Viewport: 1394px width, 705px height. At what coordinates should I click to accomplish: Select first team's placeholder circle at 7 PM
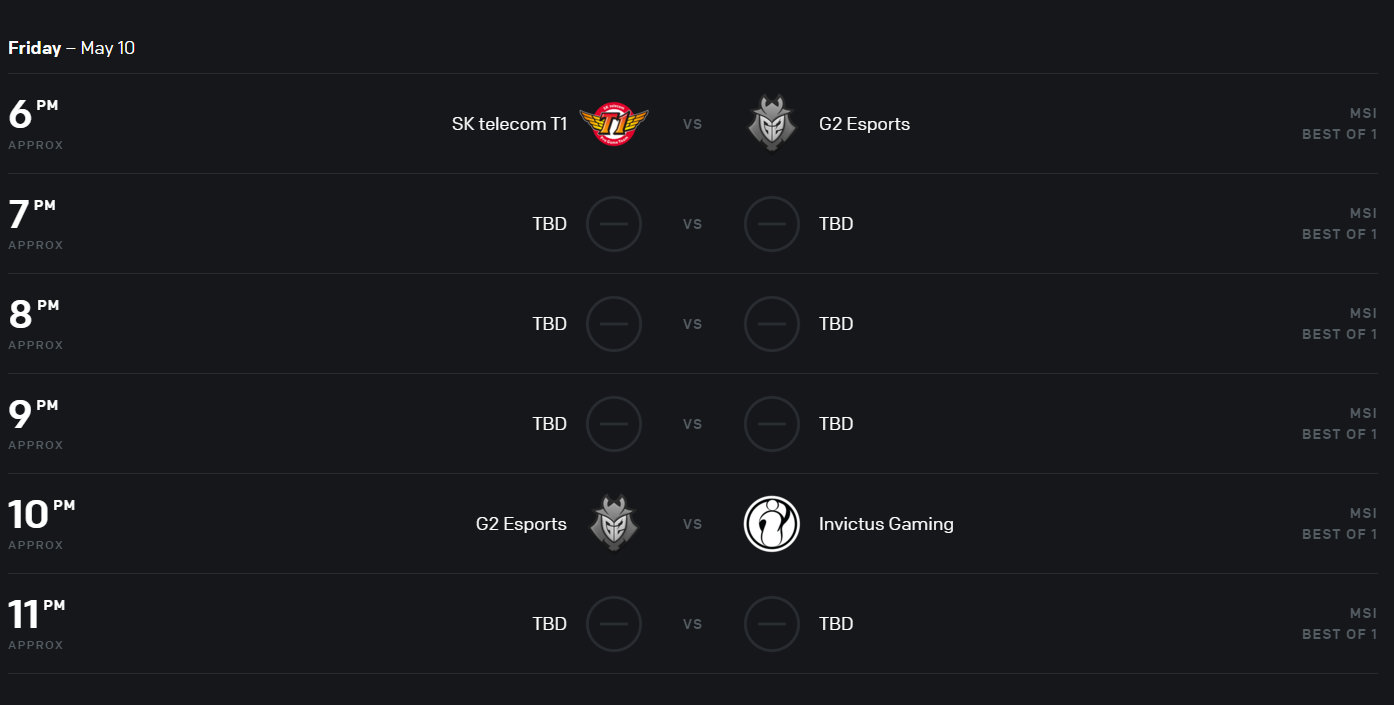[614, 224]
